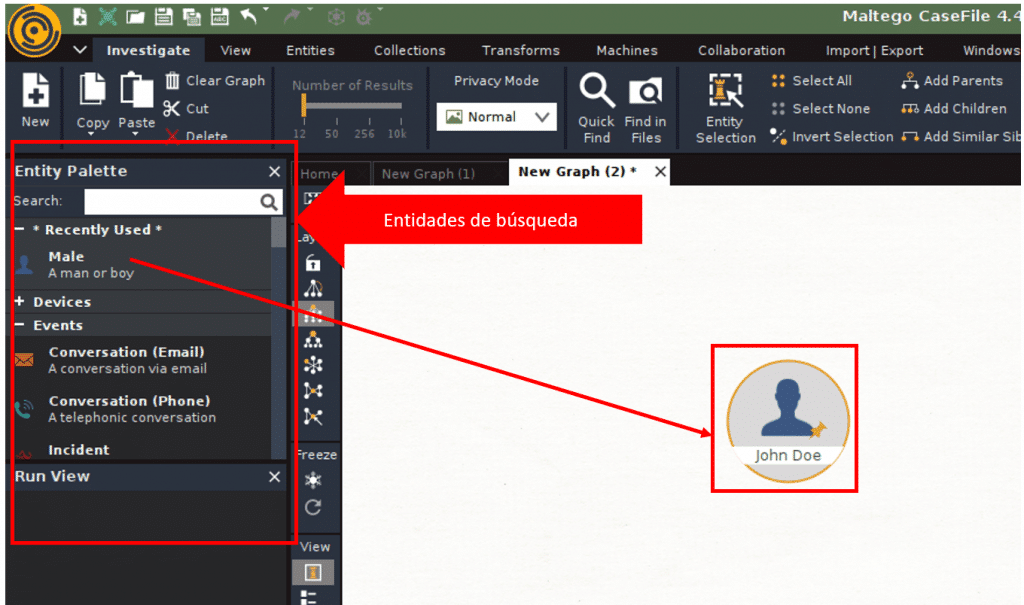The image size is (1024, 605).
Task: Click the Freeze snowflake icon
Action: pyautogui.click(x=313, y=480)
